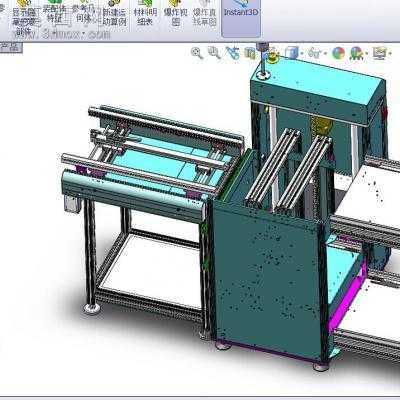Select the 产品 tab at the viewport's left
Image resolution: width=400 pixels, height=400 pixels.
pyautogui.click(x=11, y=48)
